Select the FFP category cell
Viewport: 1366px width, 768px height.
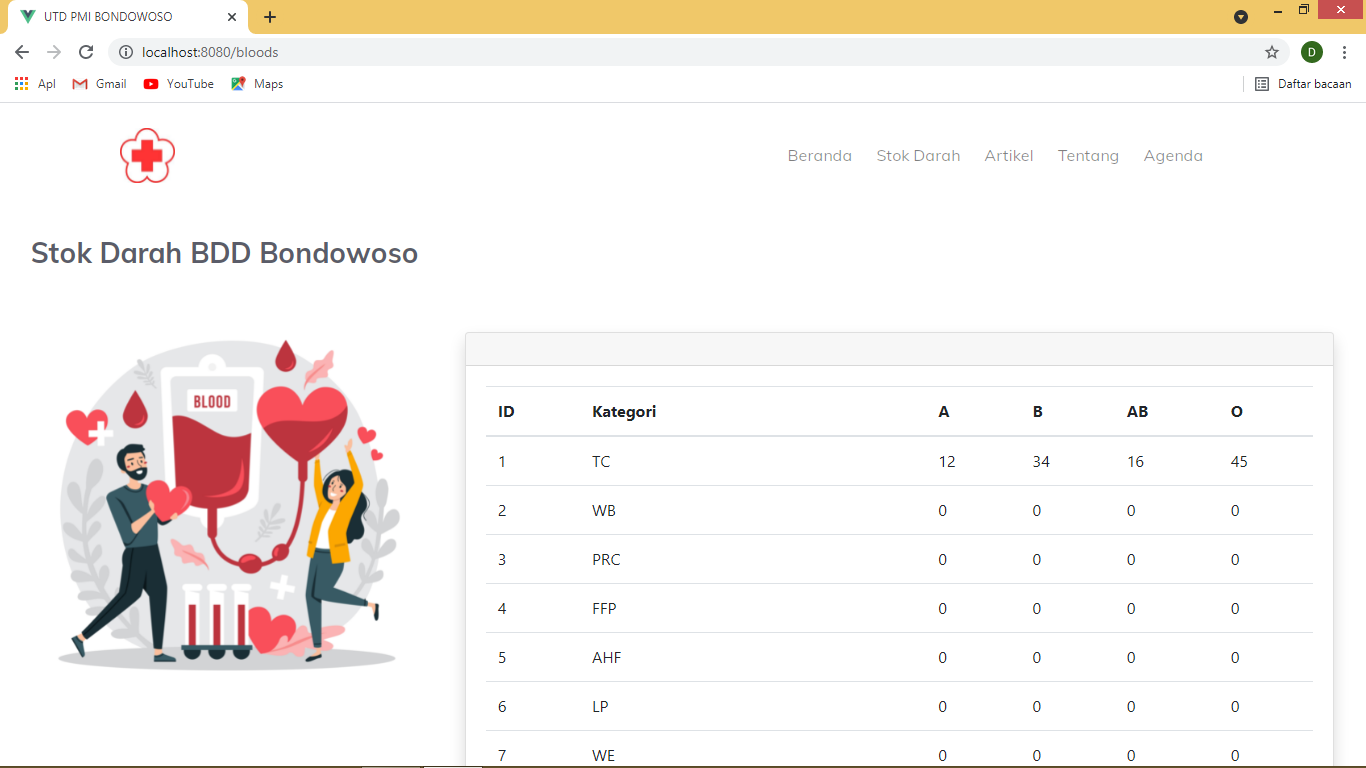pos(604,609)
